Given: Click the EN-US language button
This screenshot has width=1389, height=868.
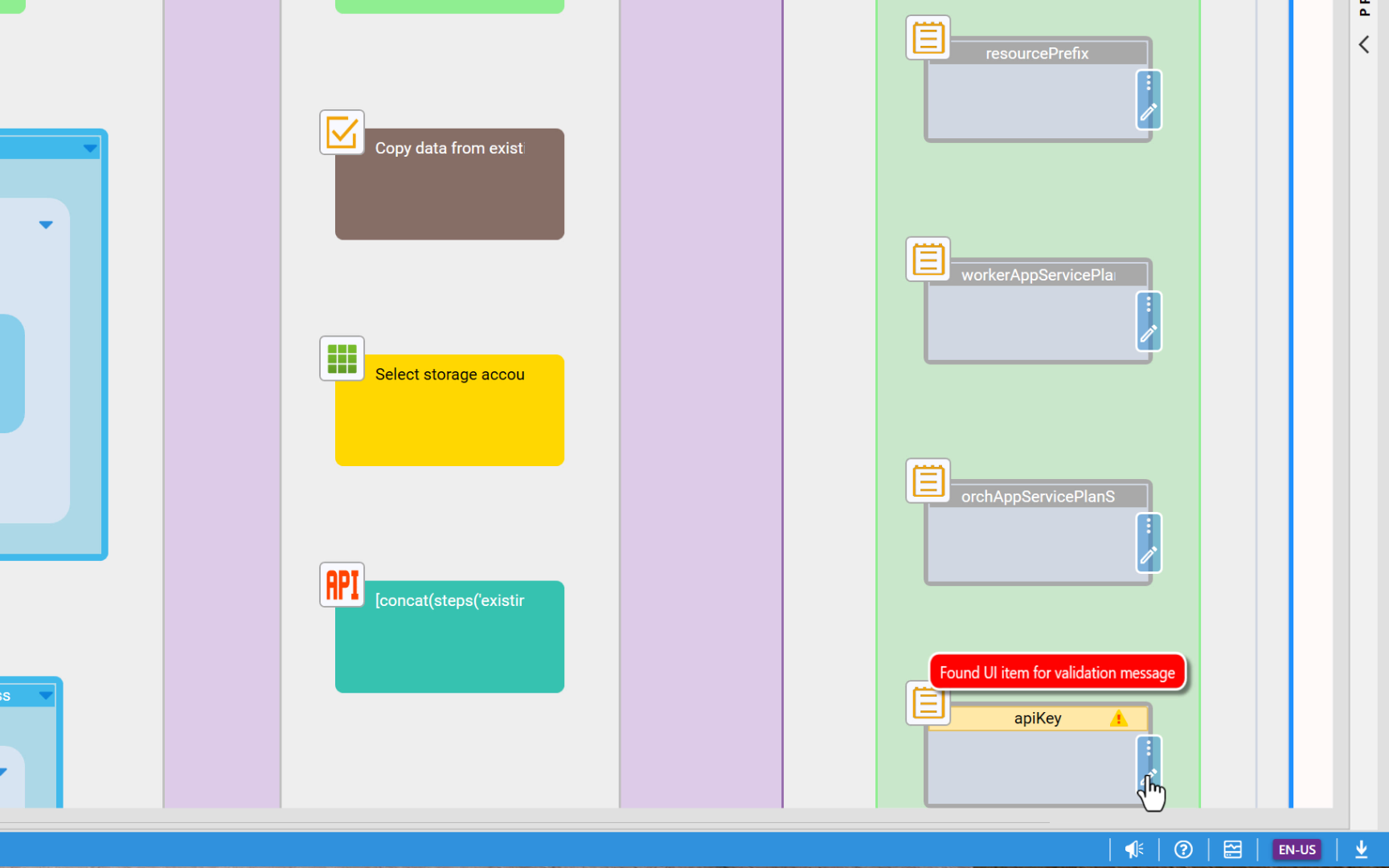Looking at the screenshot, I should (1297, 850).
